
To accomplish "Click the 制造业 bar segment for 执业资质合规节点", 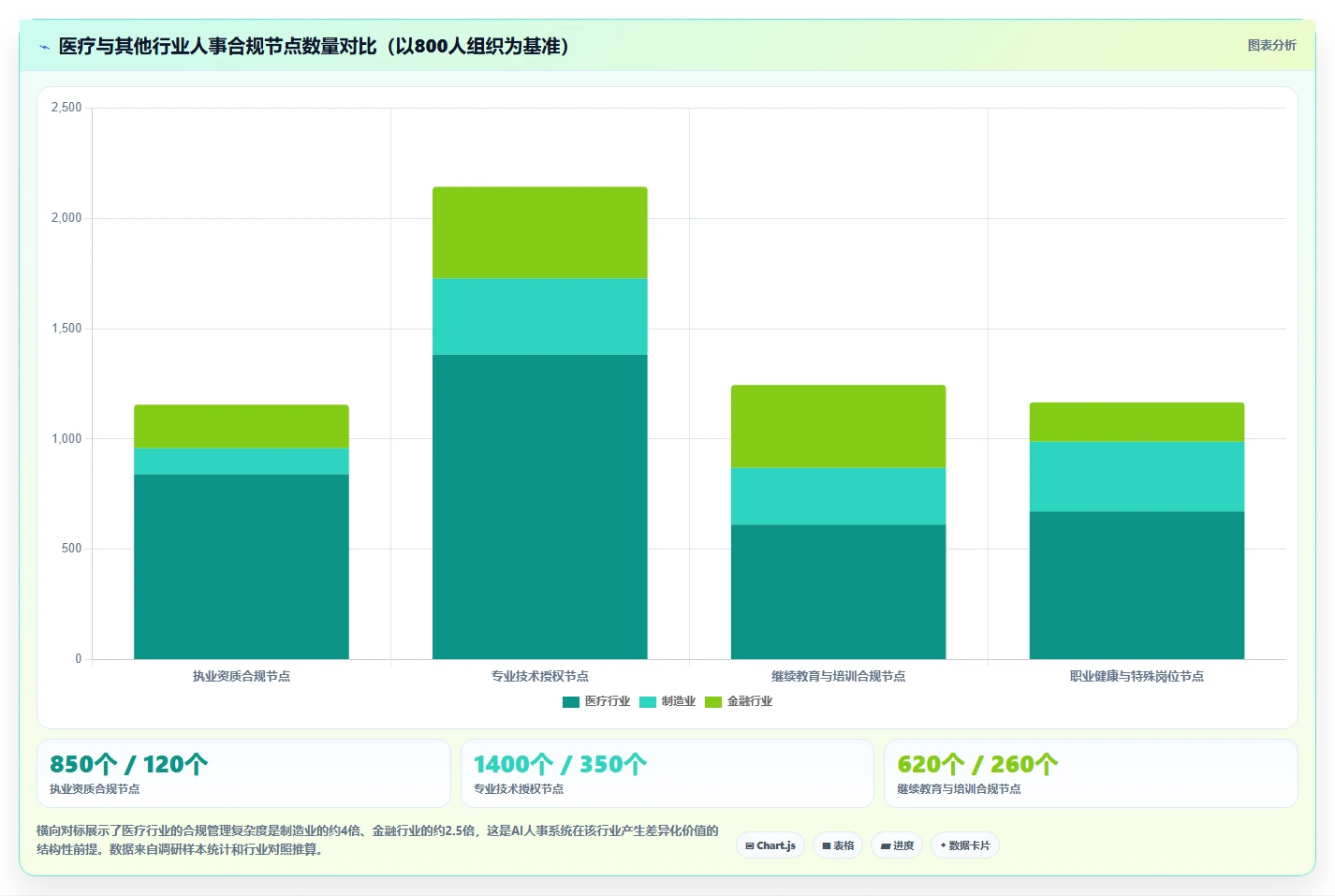I will pos(242,461).
